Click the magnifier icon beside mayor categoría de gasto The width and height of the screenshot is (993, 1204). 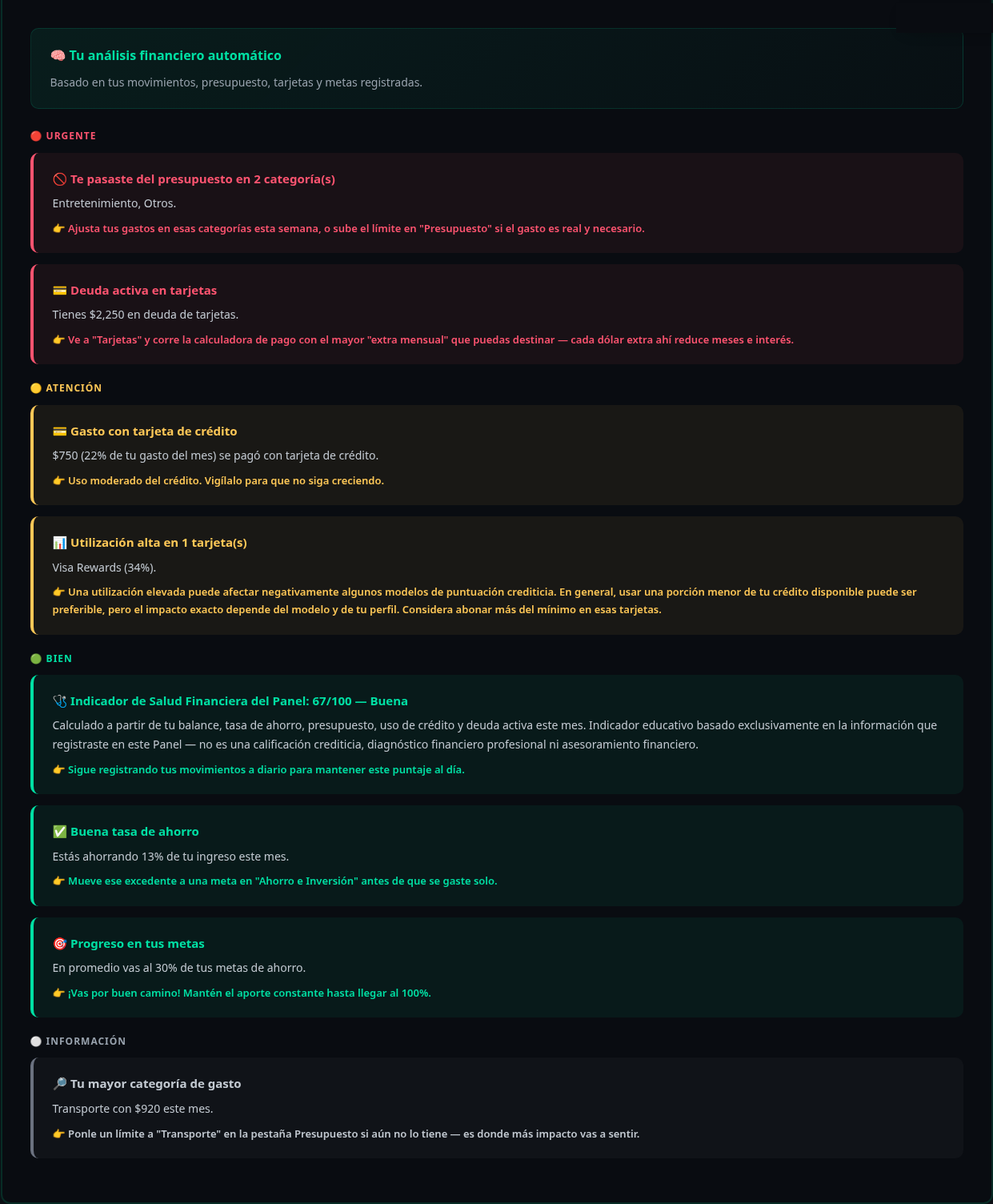tap(60, 1084)
